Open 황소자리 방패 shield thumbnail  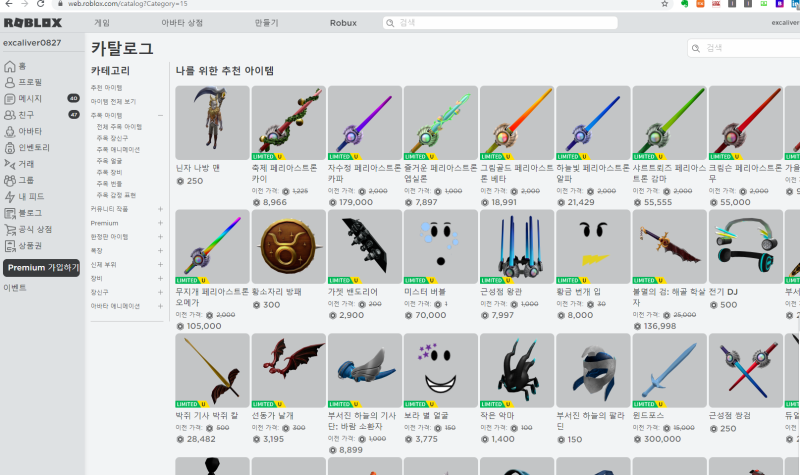pos(288,246)
